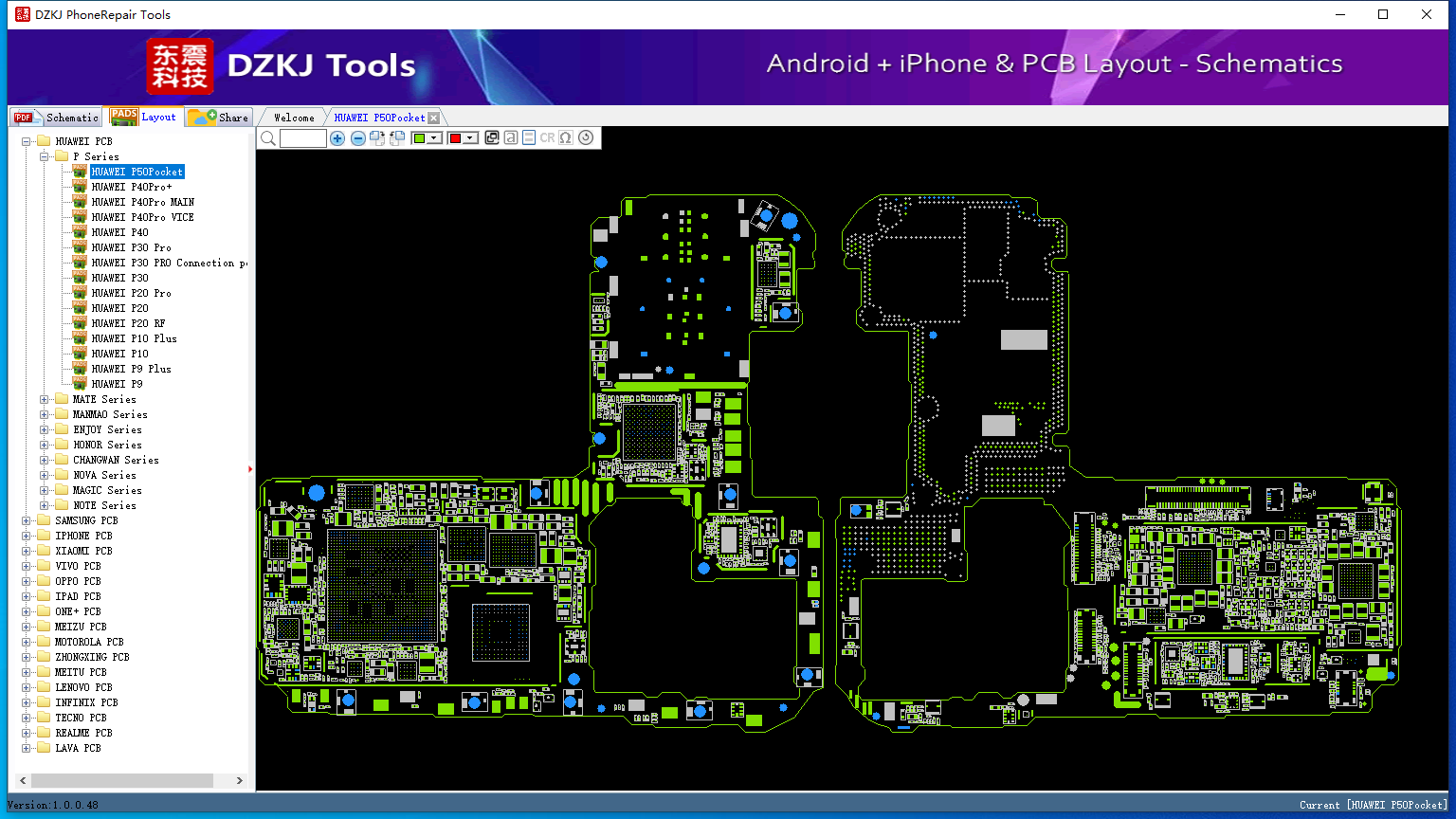Click the folder icon for XIAOMI PCB
This screenshot has height=819, width=1456.
pyautogui.click(x=44, y=551)
